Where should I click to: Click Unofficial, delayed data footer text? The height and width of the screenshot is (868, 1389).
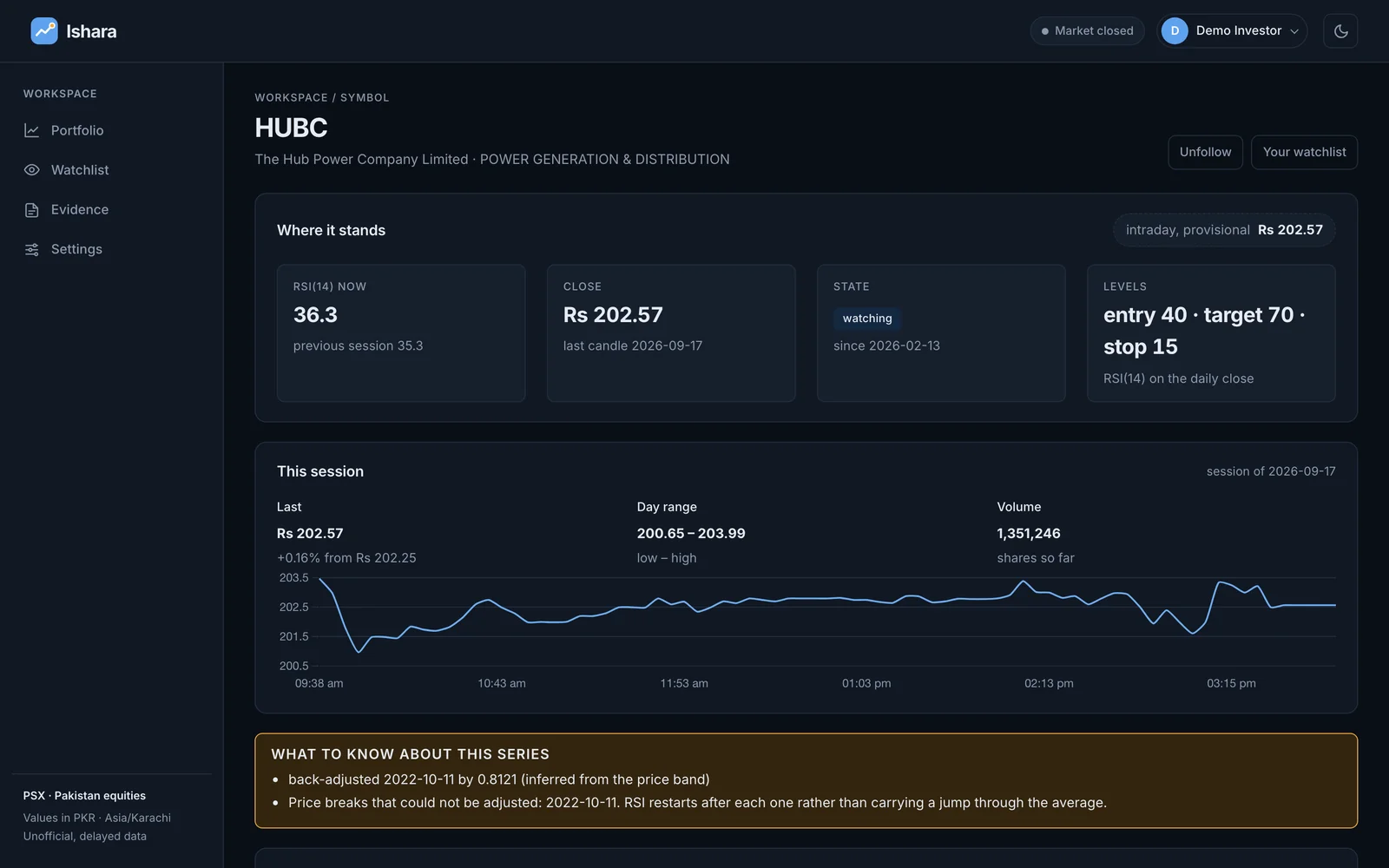[x=85, y=837]
